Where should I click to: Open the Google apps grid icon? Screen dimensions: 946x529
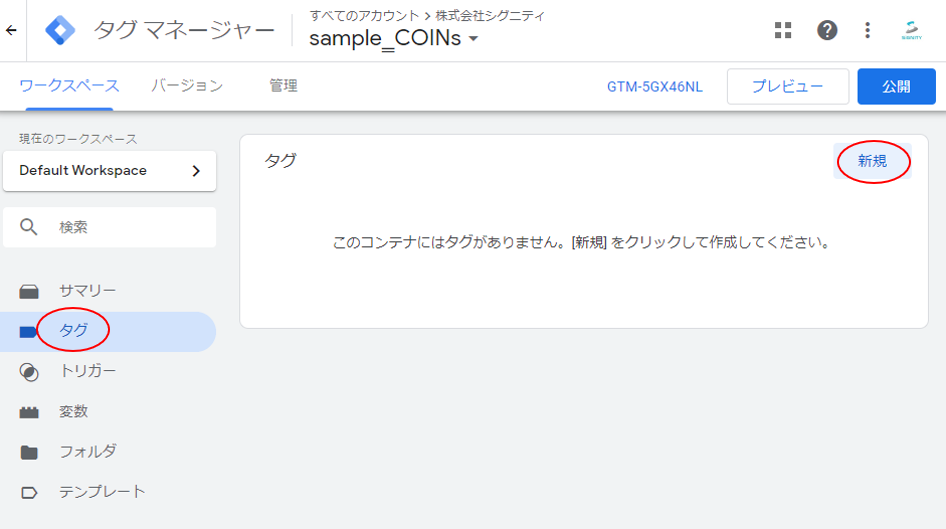click(783, 30)
